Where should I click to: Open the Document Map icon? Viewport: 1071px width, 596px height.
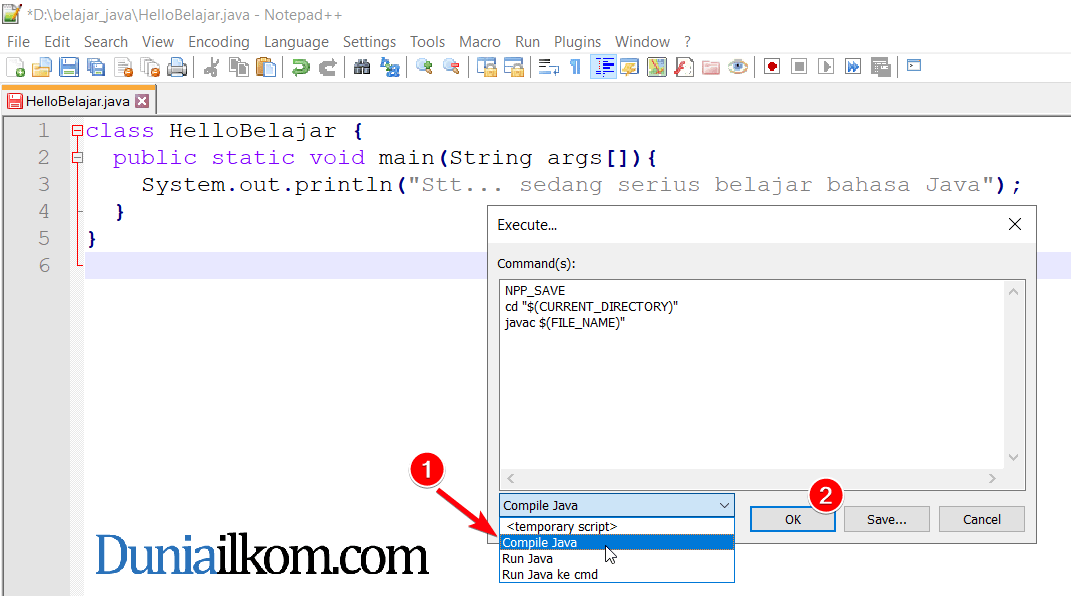(x=657, y=67)
